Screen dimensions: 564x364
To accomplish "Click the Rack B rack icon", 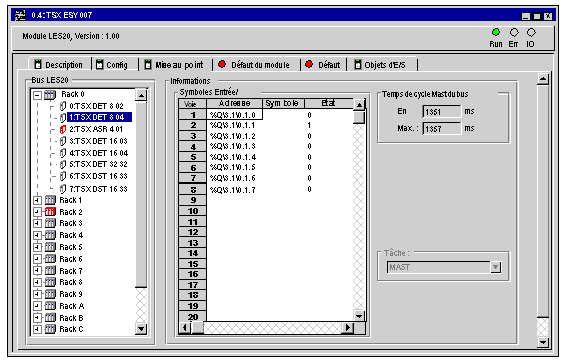I will [x=50, y=318].
